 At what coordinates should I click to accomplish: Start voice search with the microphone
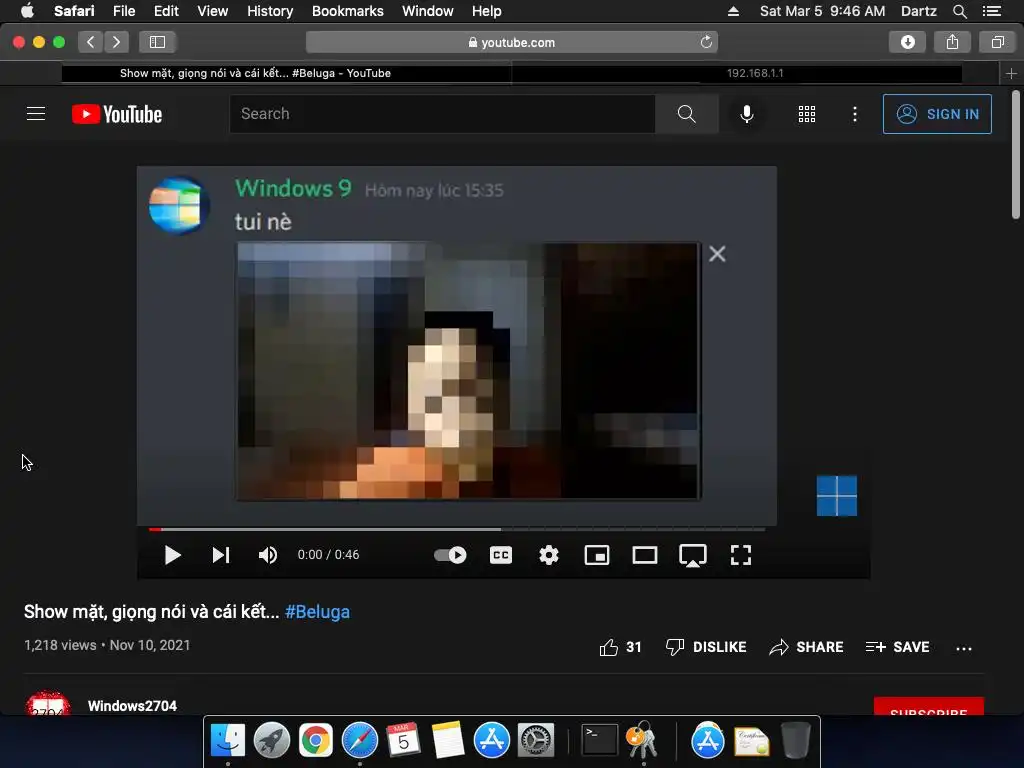746,114
